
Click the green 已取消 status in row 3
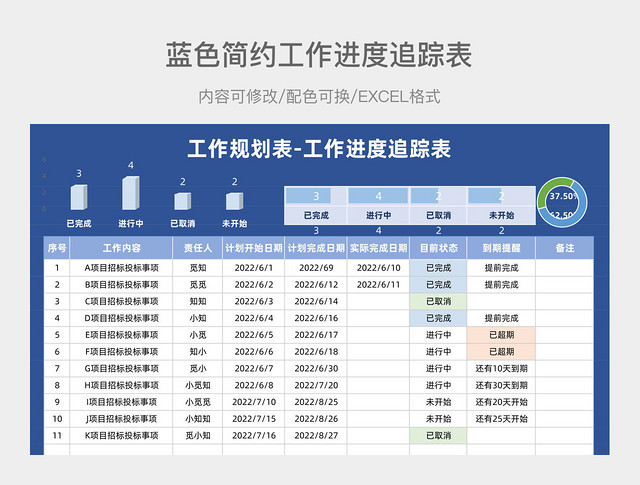click(x=438, y=301)
